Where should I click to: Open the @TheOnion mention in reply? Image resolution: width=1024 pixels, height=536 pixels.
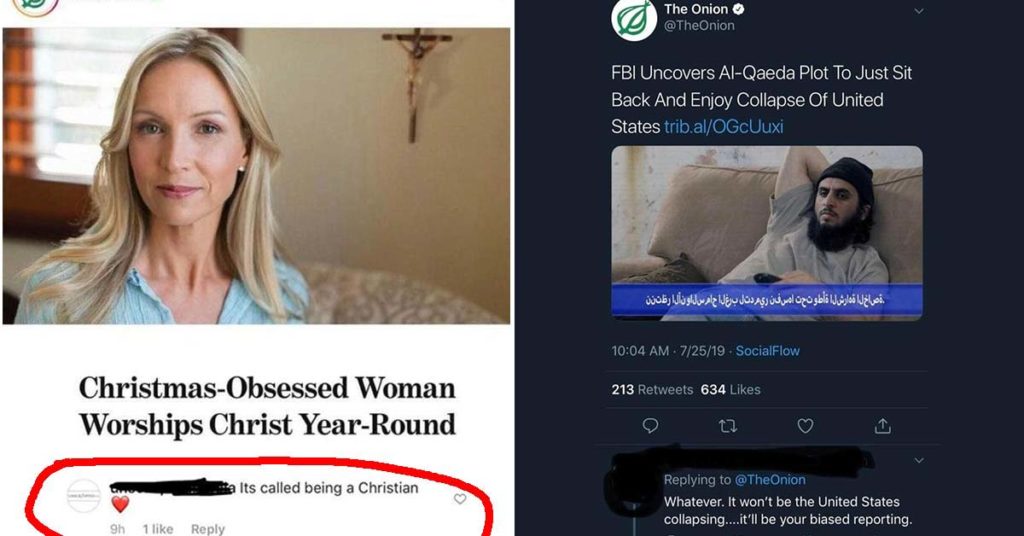click(770, 480)
